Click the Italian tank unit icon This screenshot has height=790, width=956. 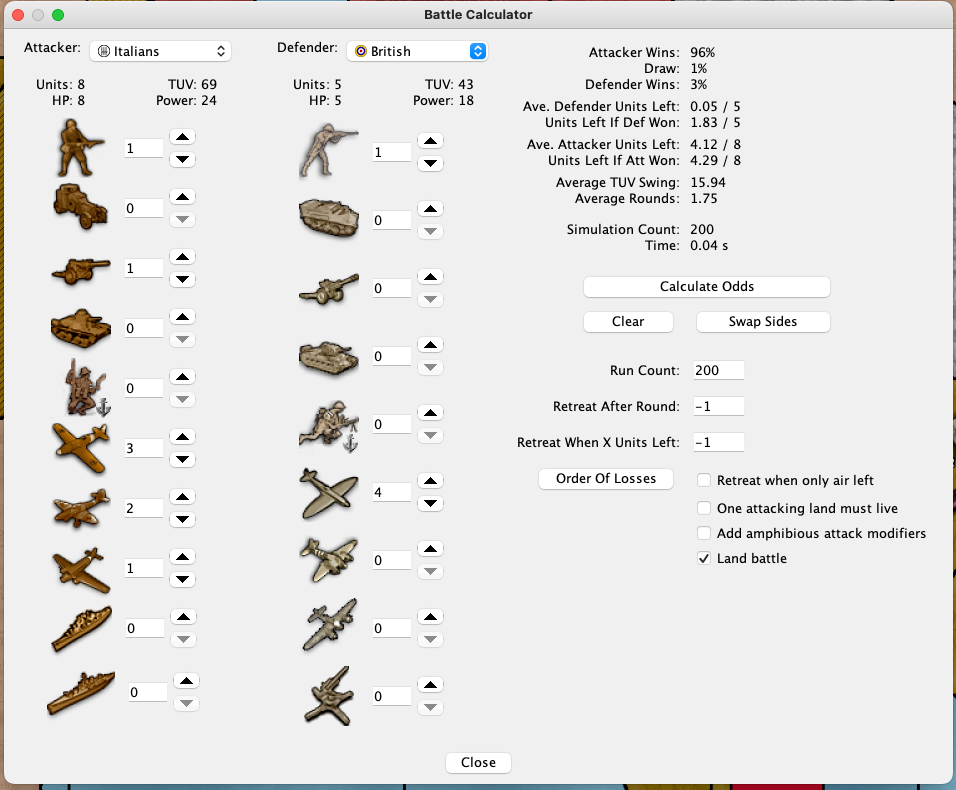coord(81,327)
